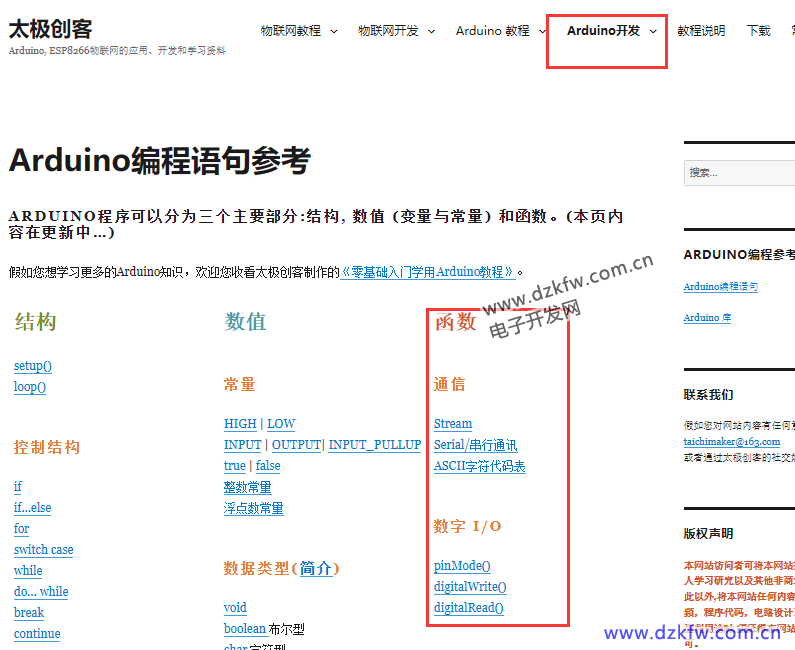Open the 简介 link beside 数据类型

pos(315,568)
